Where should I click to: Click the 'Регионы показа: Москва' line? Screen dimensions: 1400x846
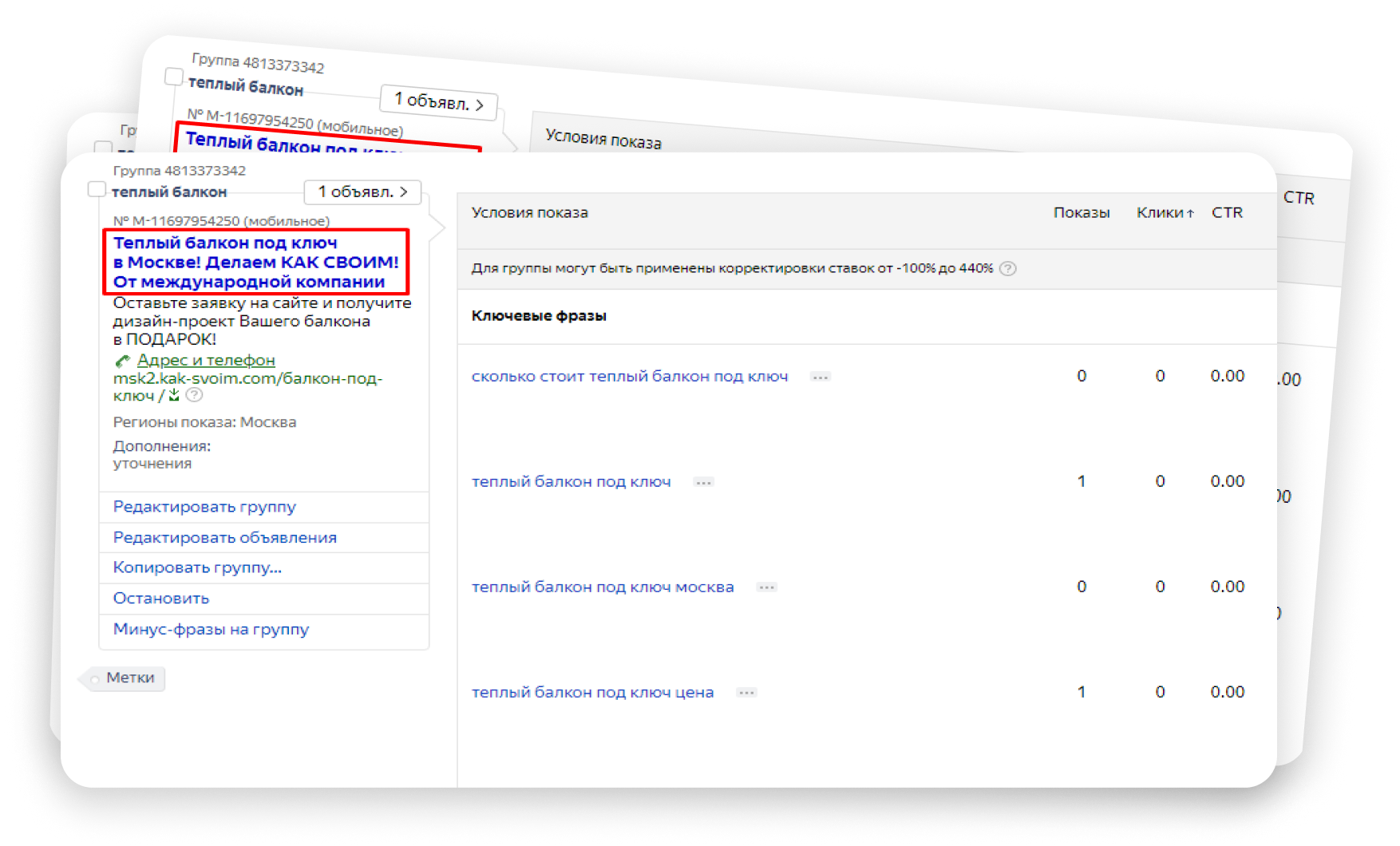coord(204,422)
